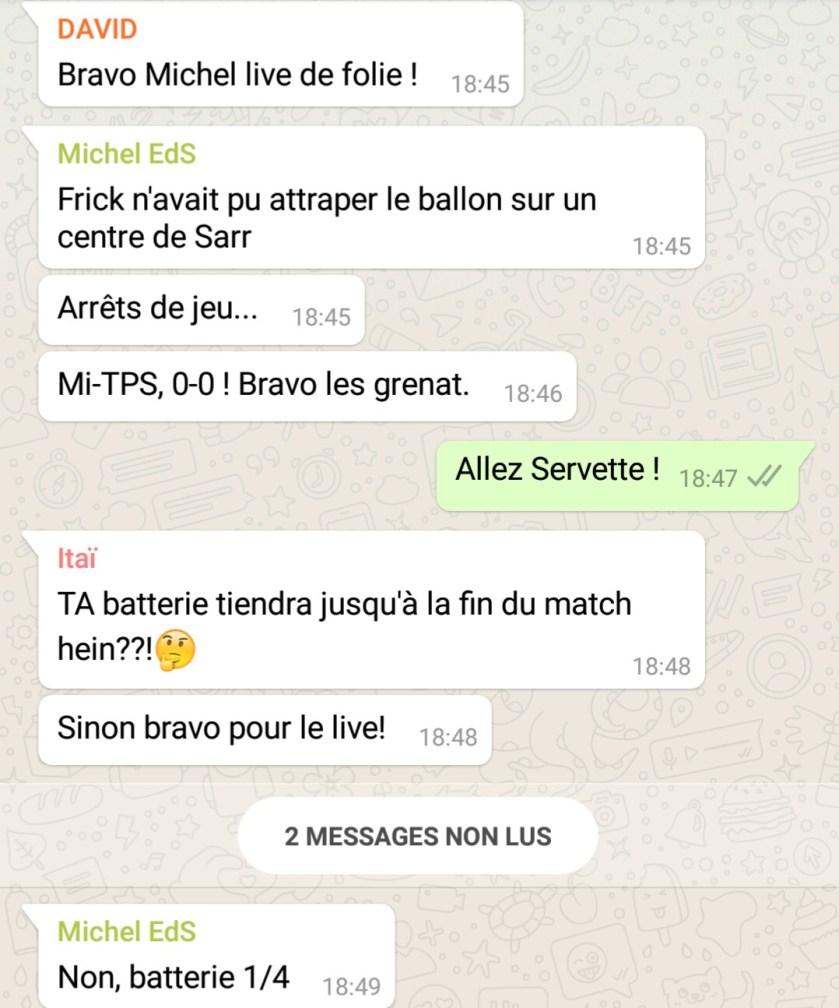Click the 18:49 timestamp on battery message
Screen dimensions: 839x1008
351,987
